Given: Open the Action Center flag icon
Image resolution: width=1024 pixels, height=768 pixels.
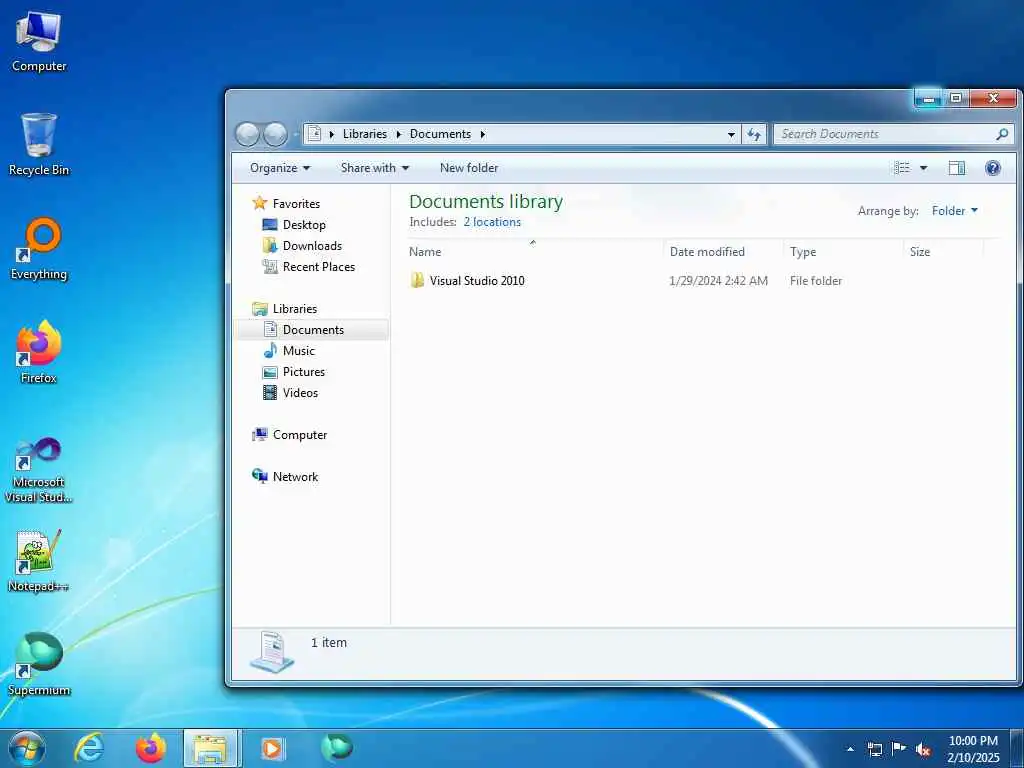Looking at the screenshot, I should click(x=899, y=749).
